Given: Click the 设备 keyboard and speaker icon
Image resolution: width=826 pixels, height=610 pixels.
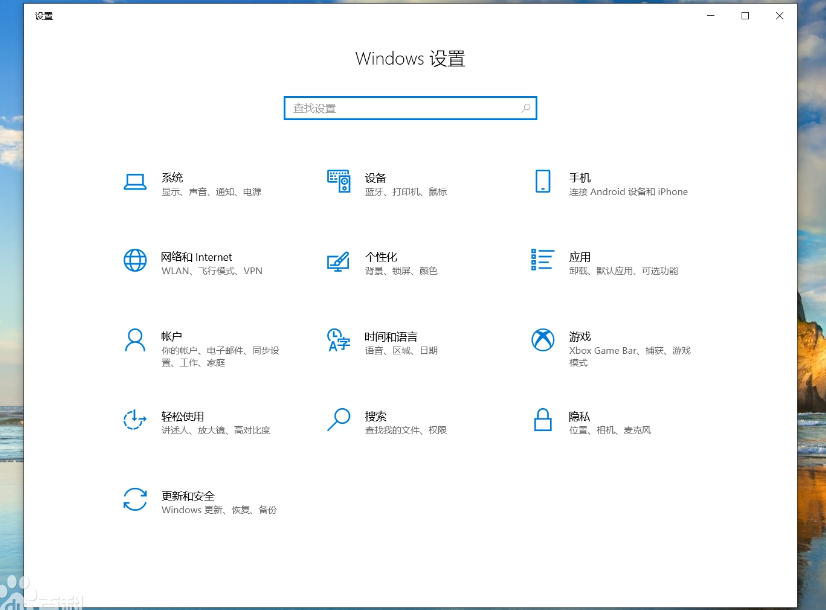Looking at the screenshot, I should point(339,181).
